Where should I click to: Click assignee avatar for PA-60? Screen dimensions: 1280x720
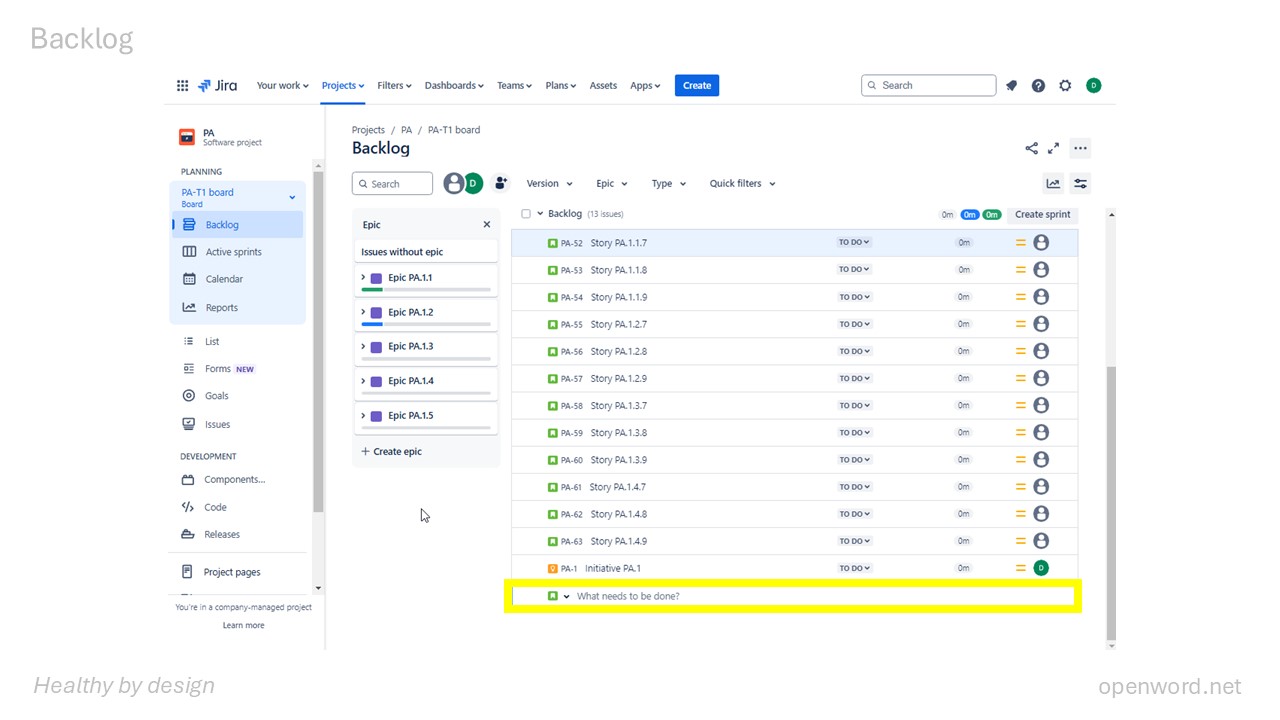click(x=1041, y=460)
